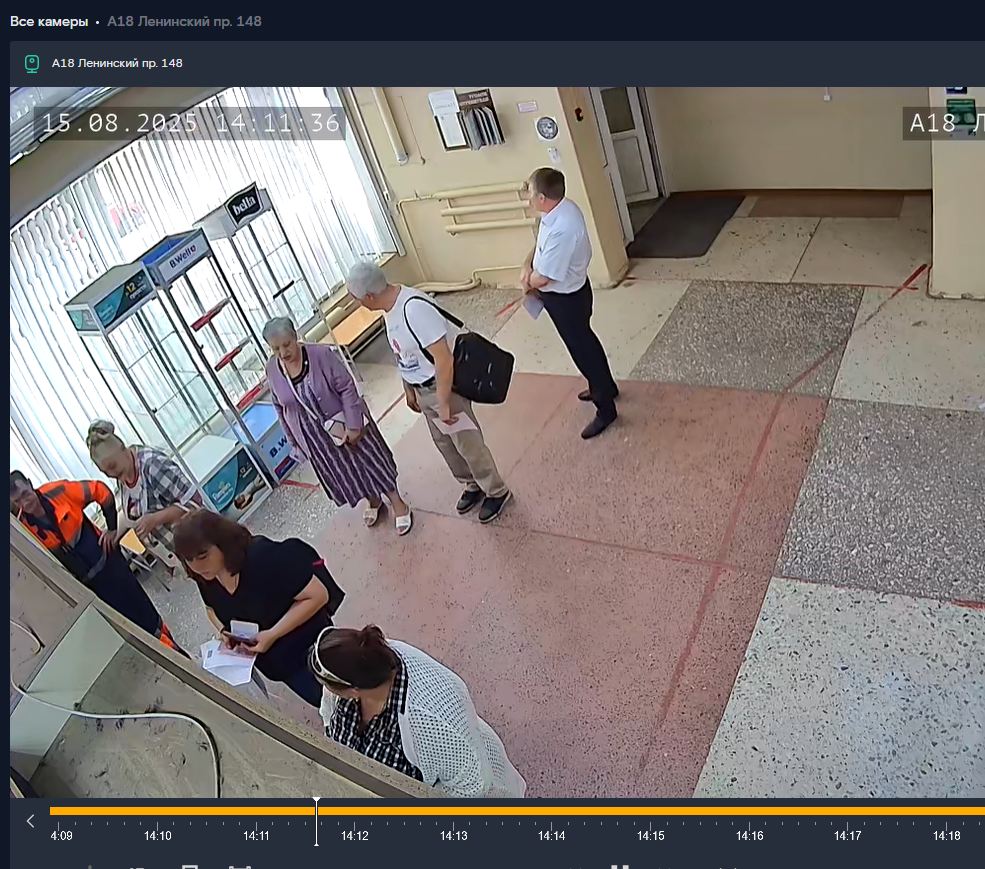The width and height of the screenshot is (985, 869).
Task: Click the center of the video frame
Action: tap(497, 442)
